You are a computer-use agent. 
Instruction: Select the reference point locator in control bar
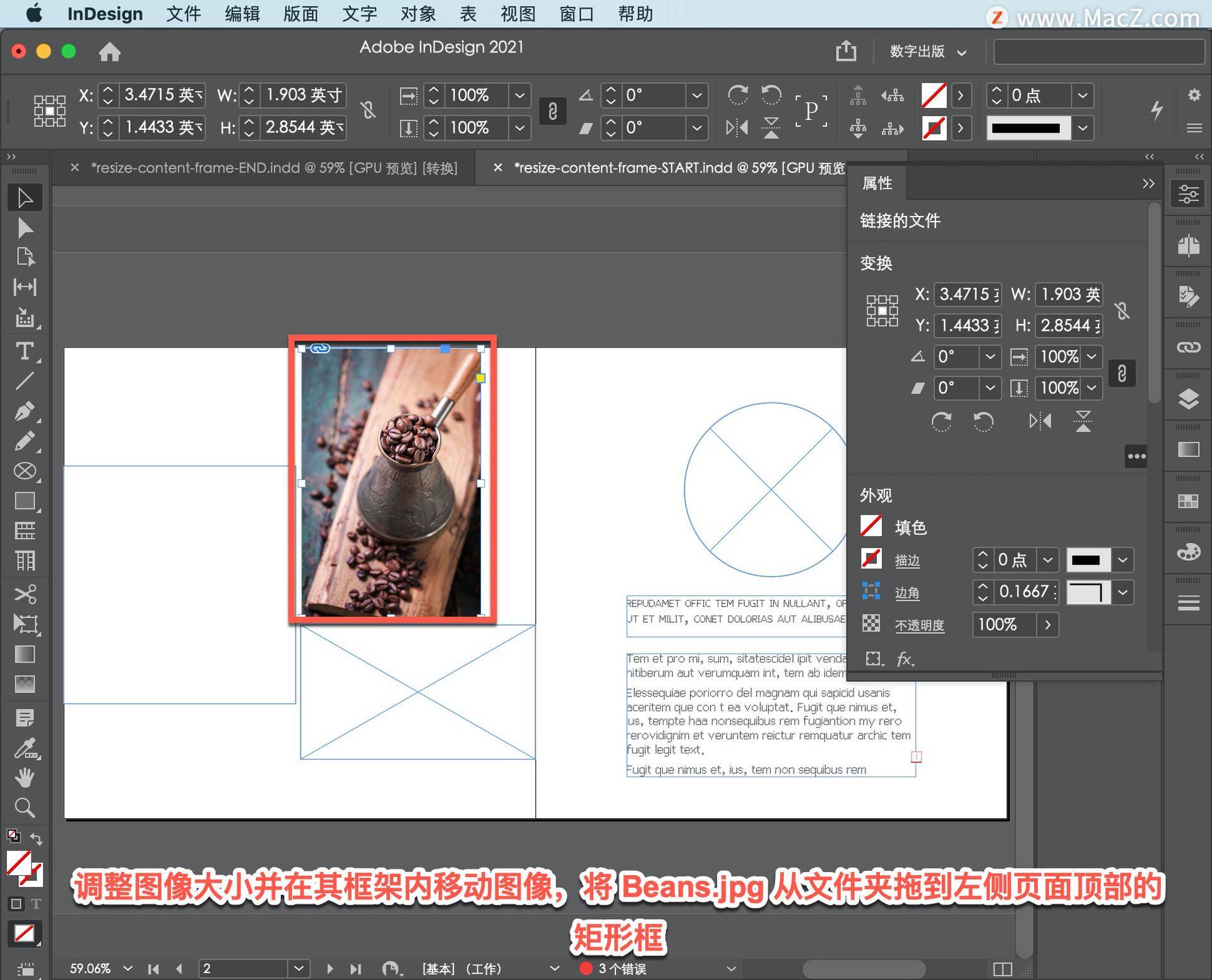tap(49, 111)
